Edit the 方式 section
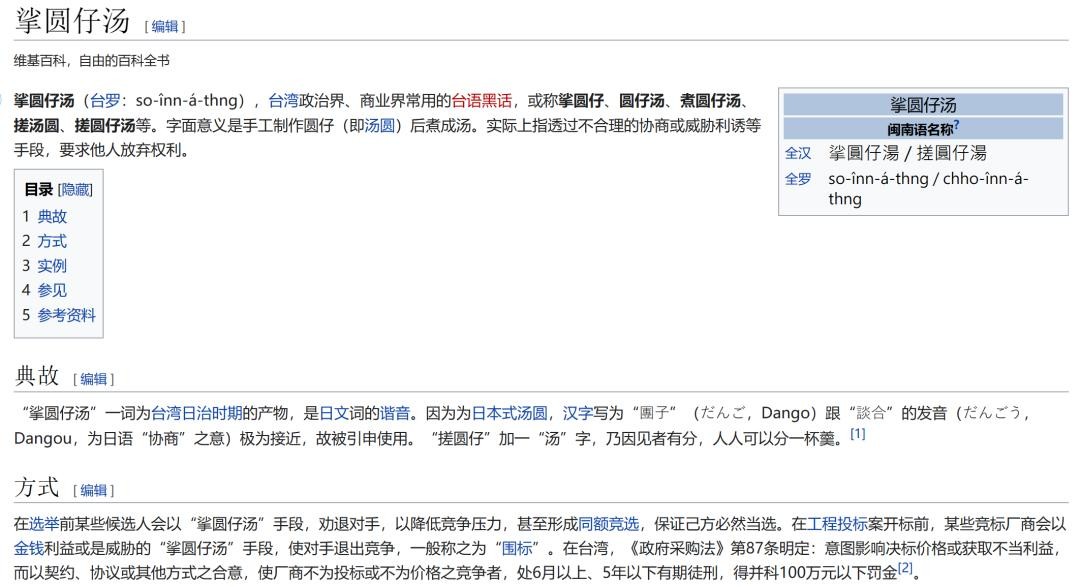The width and height of the screenshot is (1080, 587). [x=93, y=490]
